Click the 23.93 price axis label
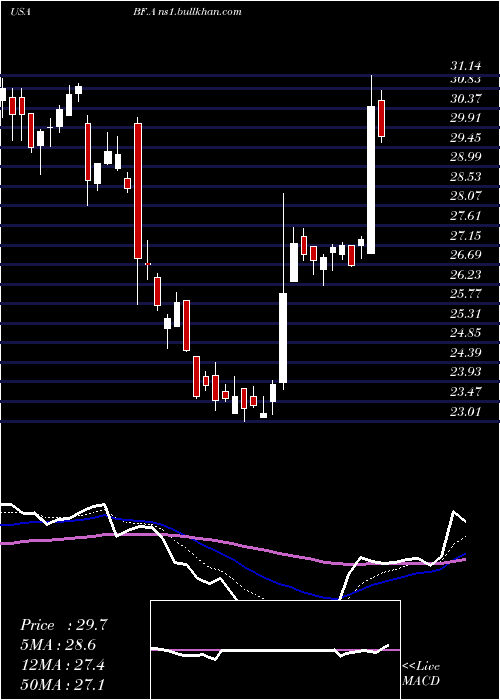 [x=466, y=372]
